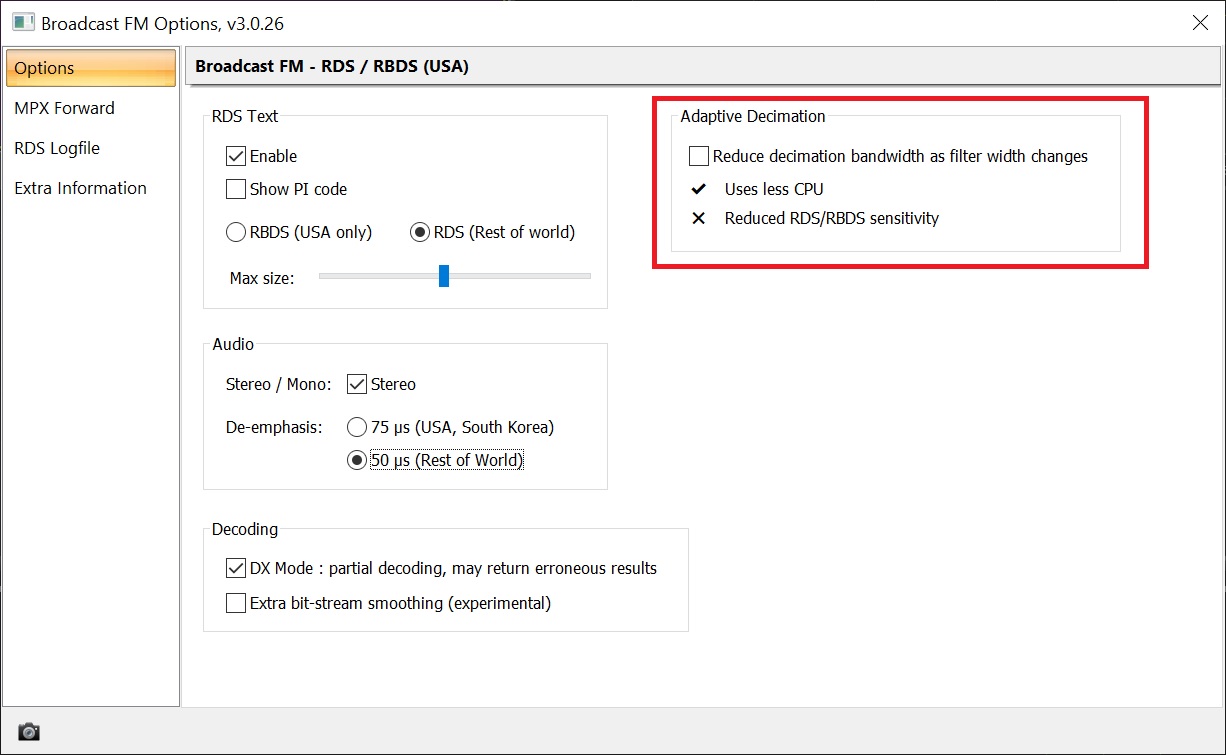Disable DX Mode partial decoding
The width and height of the screenshot is (1226, 755).
point(236,568)
